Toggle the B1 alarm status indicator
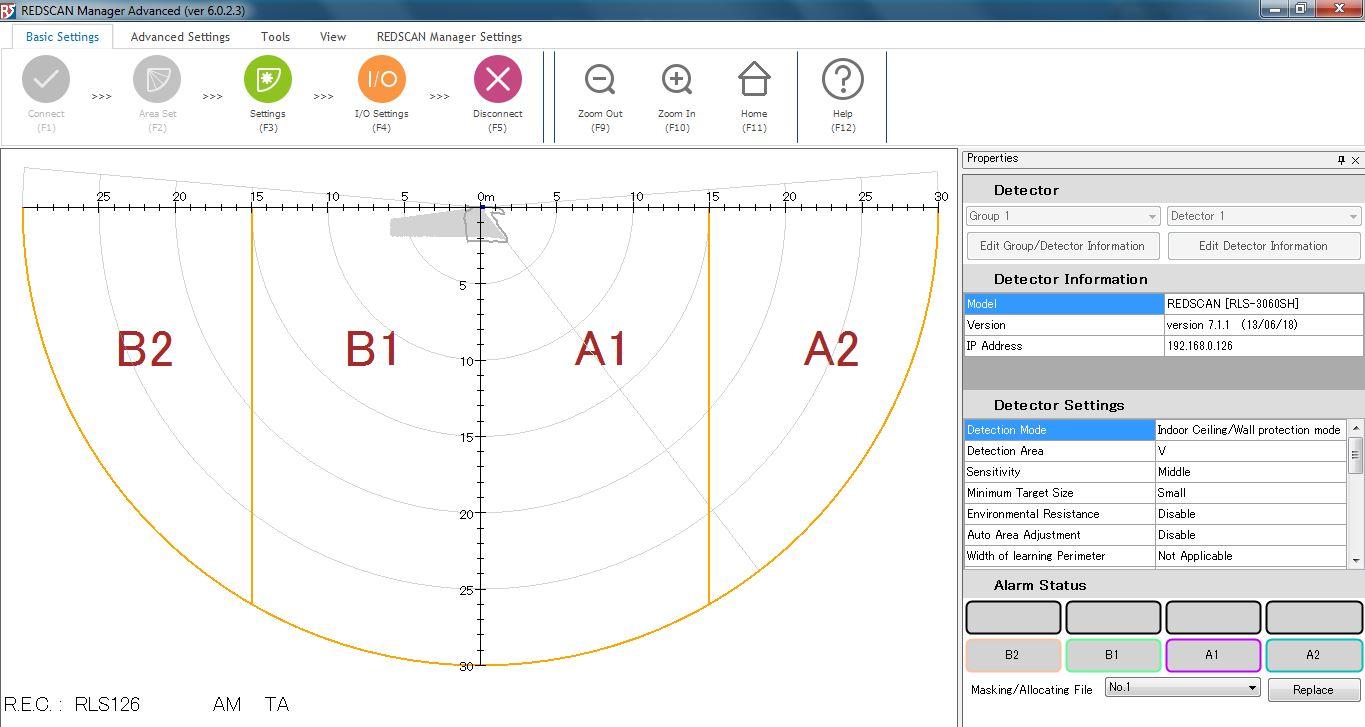The width and height of the screenshot is (1365, 727). [x=1112, y=655]
